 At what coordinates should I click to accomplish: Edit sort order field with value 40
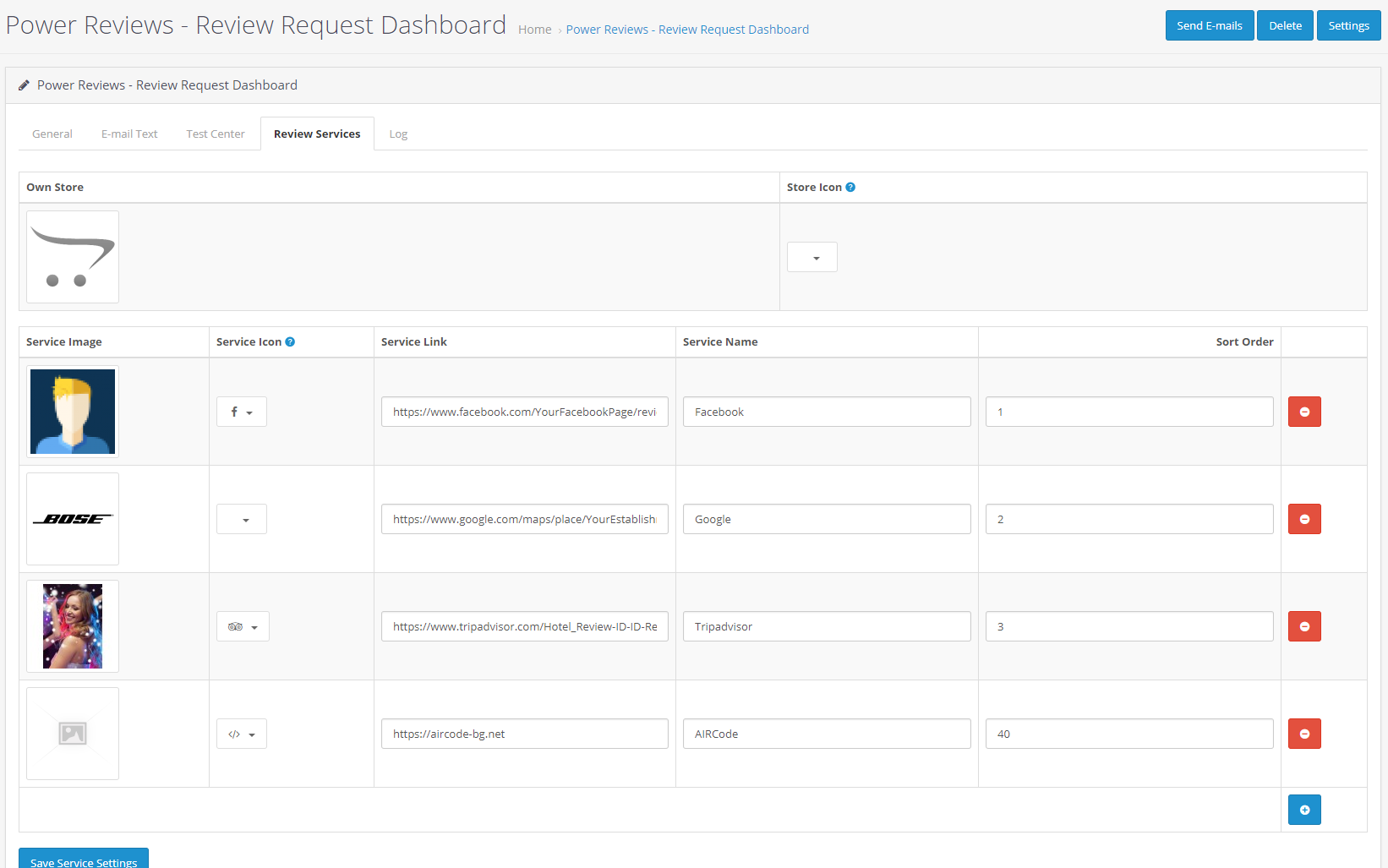[x=1129, y=734]
